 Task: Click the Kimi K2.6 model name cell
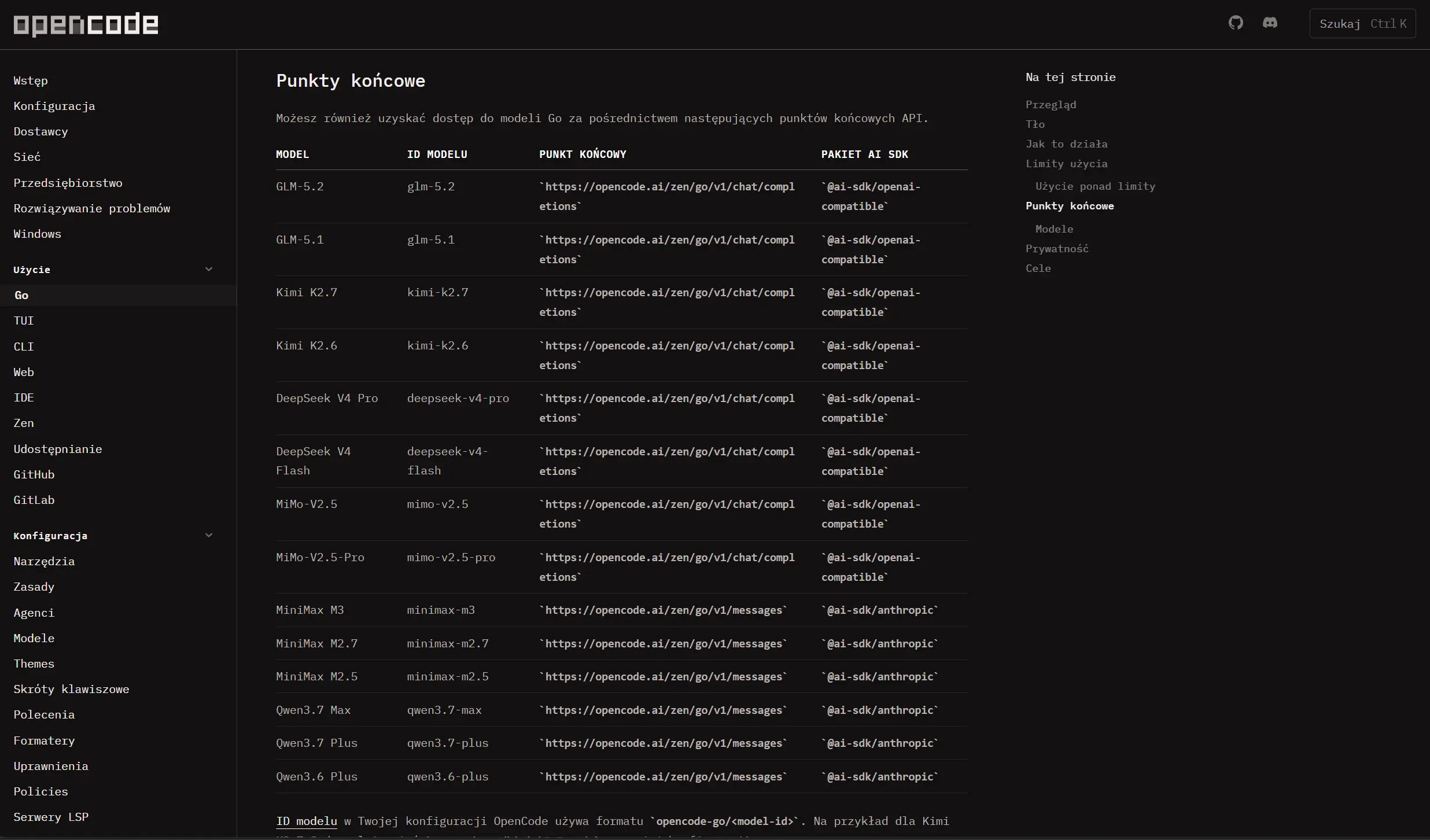tap(307, 345)
